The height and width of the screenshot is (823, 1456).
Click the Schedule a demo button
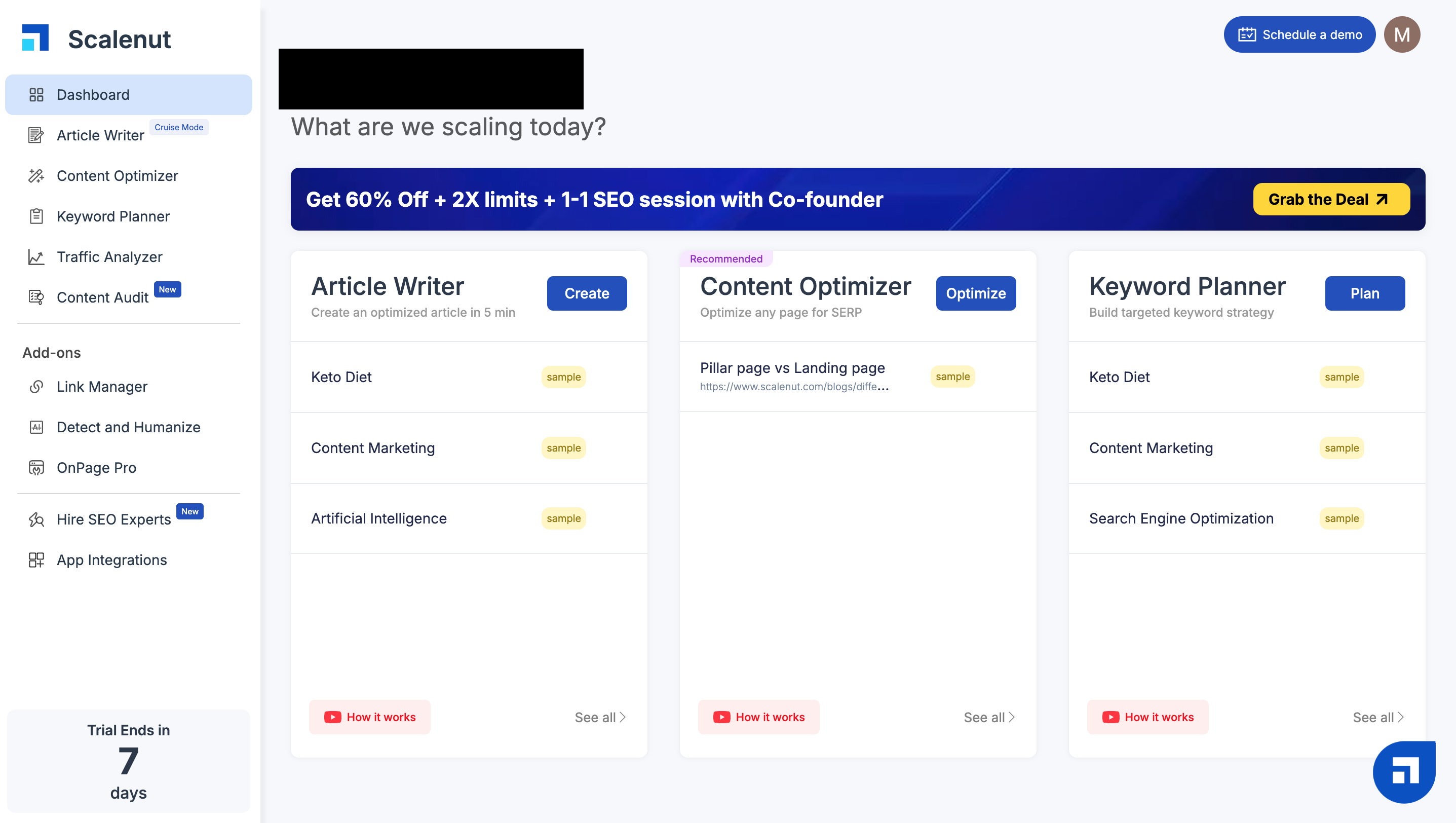click(x=1299, y=35)
